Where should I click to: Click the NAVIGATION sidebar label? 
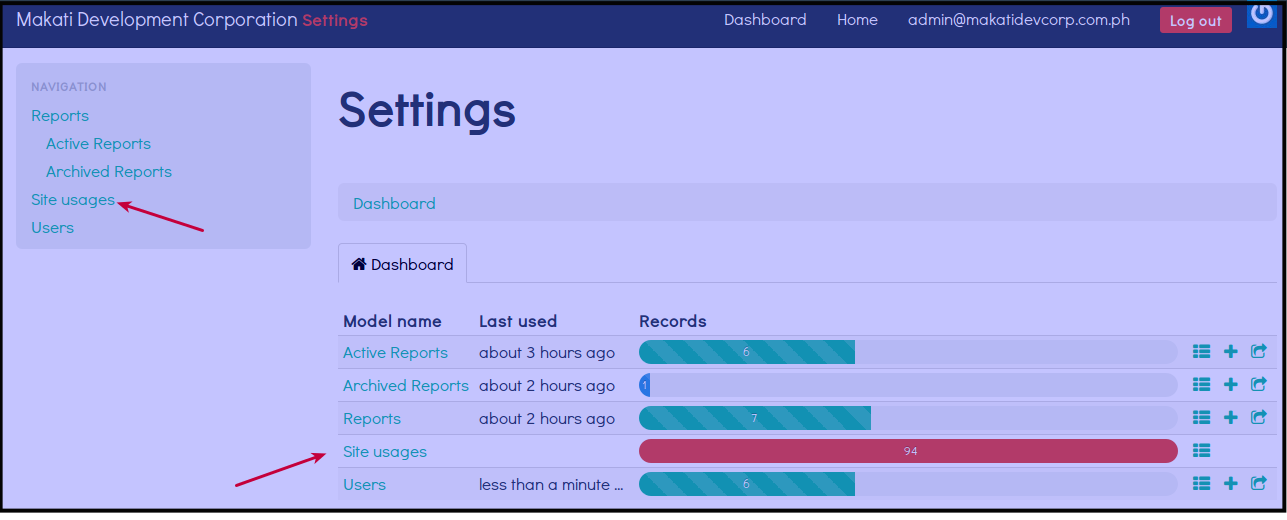pos(69,87)
